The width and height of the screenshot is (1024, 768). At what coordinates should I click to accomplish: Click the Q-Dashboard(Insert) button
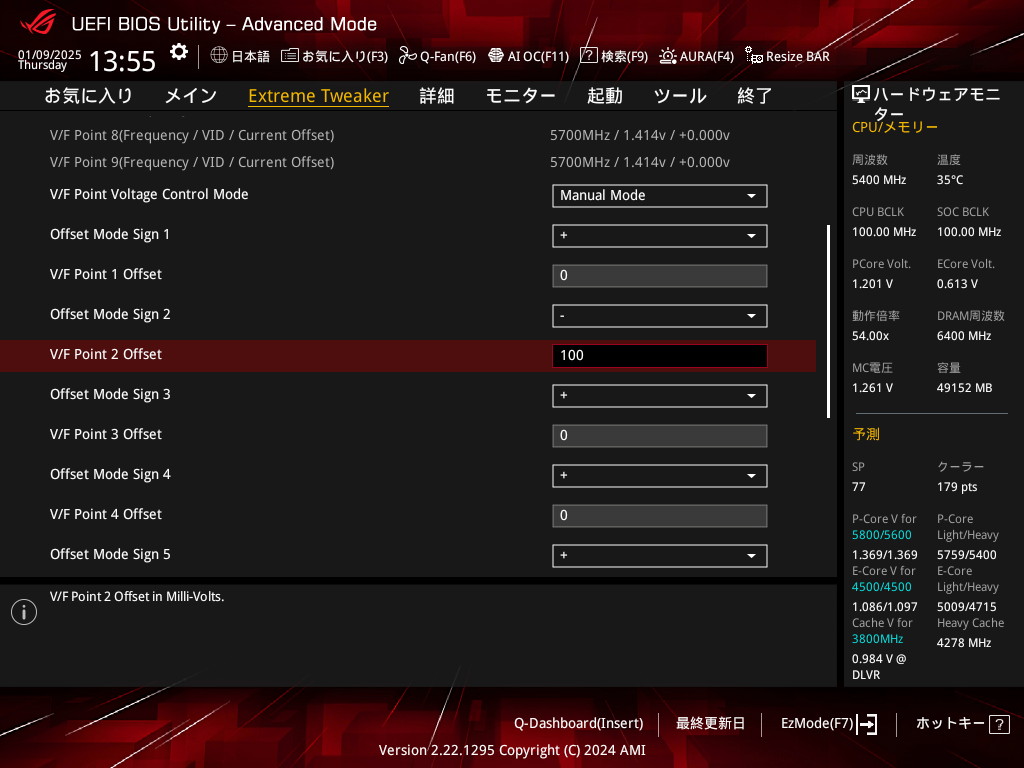click(x=578, y=723)
